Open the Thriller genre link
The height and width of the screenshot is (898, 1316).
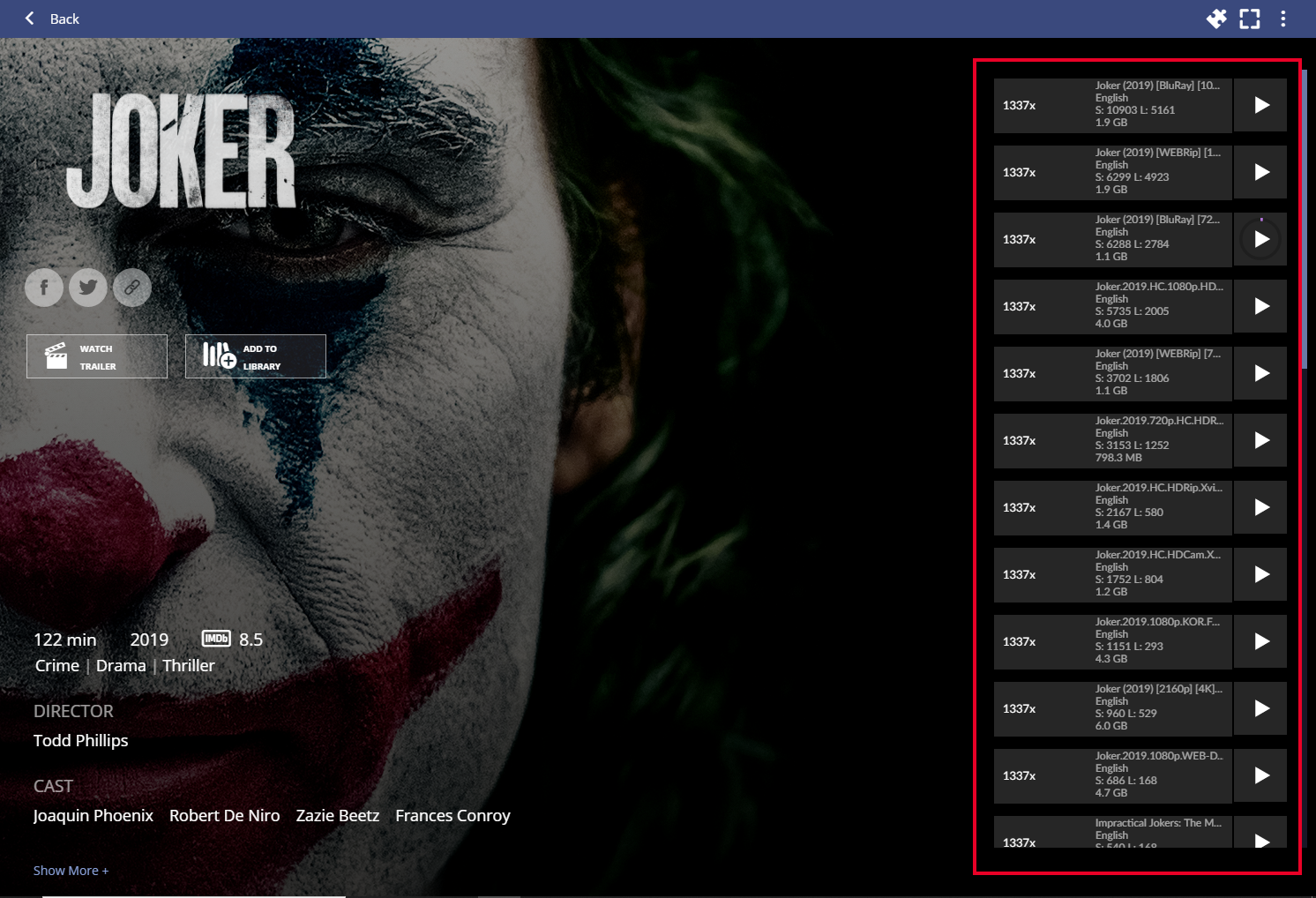point(189,665)
